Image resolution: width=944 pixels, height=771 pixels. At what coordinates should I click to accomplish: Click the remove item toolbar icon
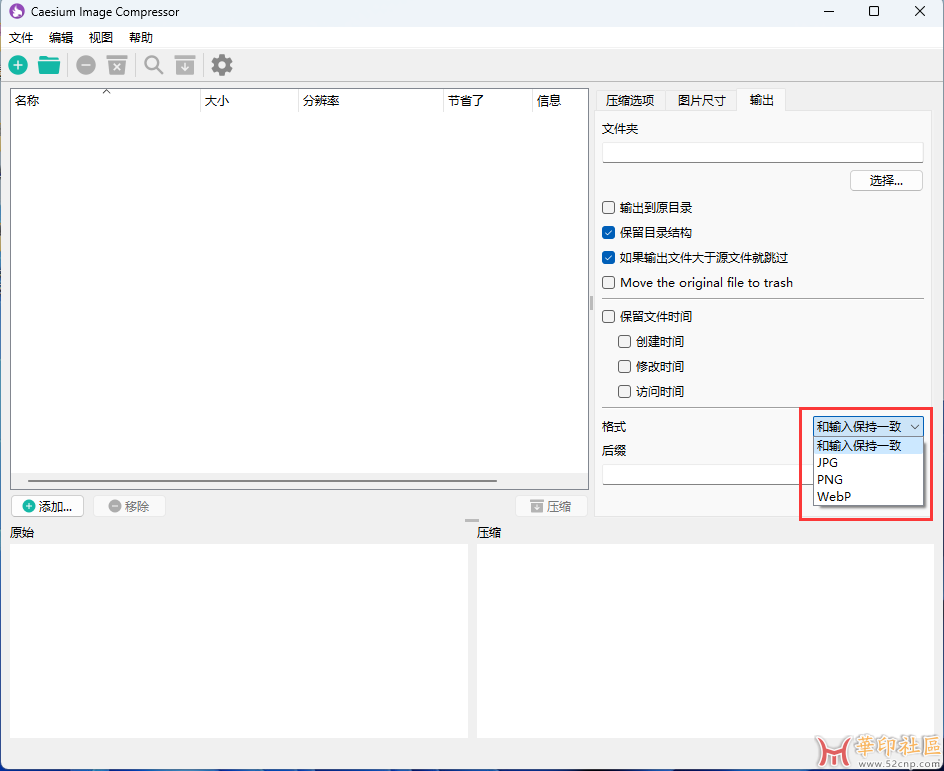click(86, 65)
